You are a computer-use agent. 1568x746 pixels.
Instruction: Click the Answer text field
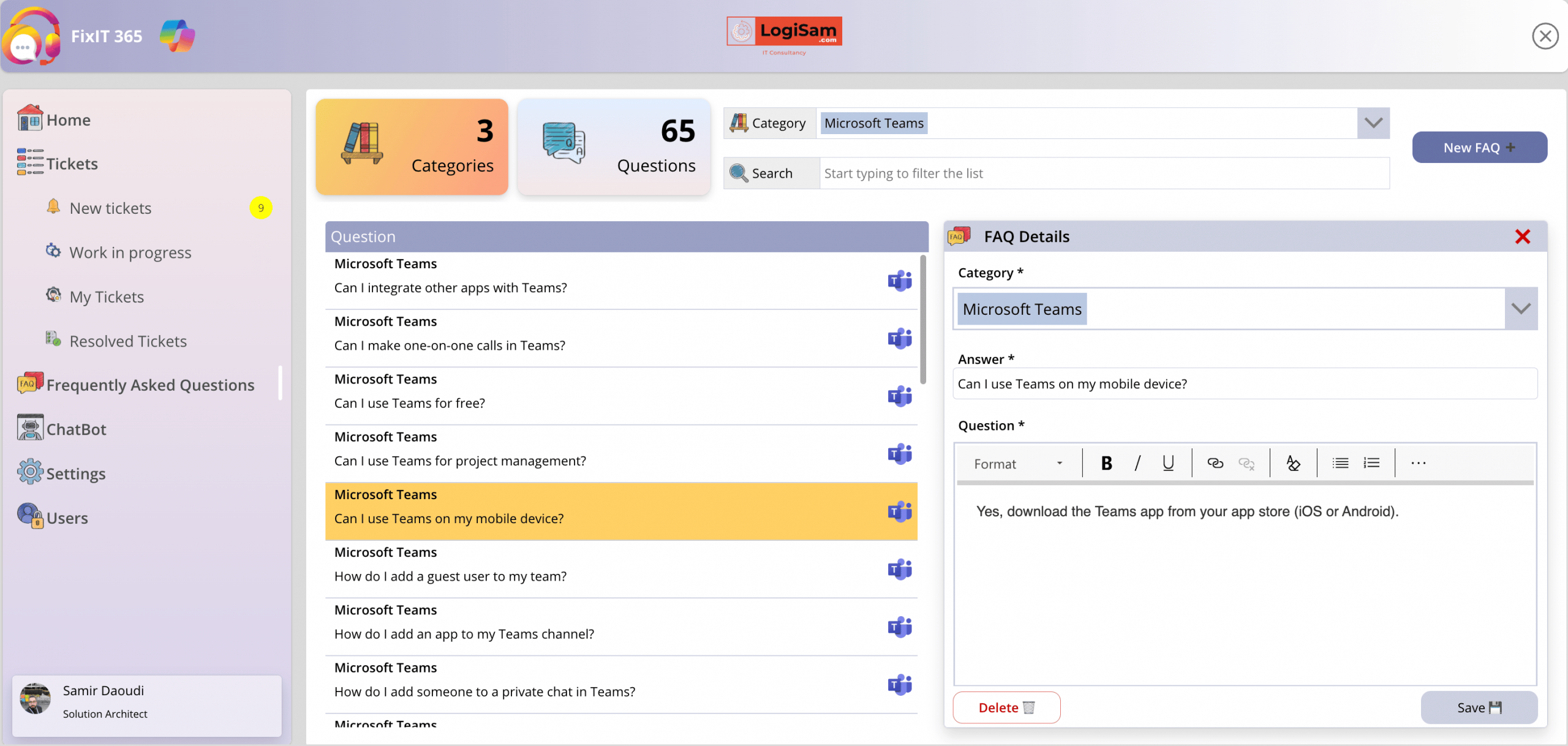point(1245,383)
